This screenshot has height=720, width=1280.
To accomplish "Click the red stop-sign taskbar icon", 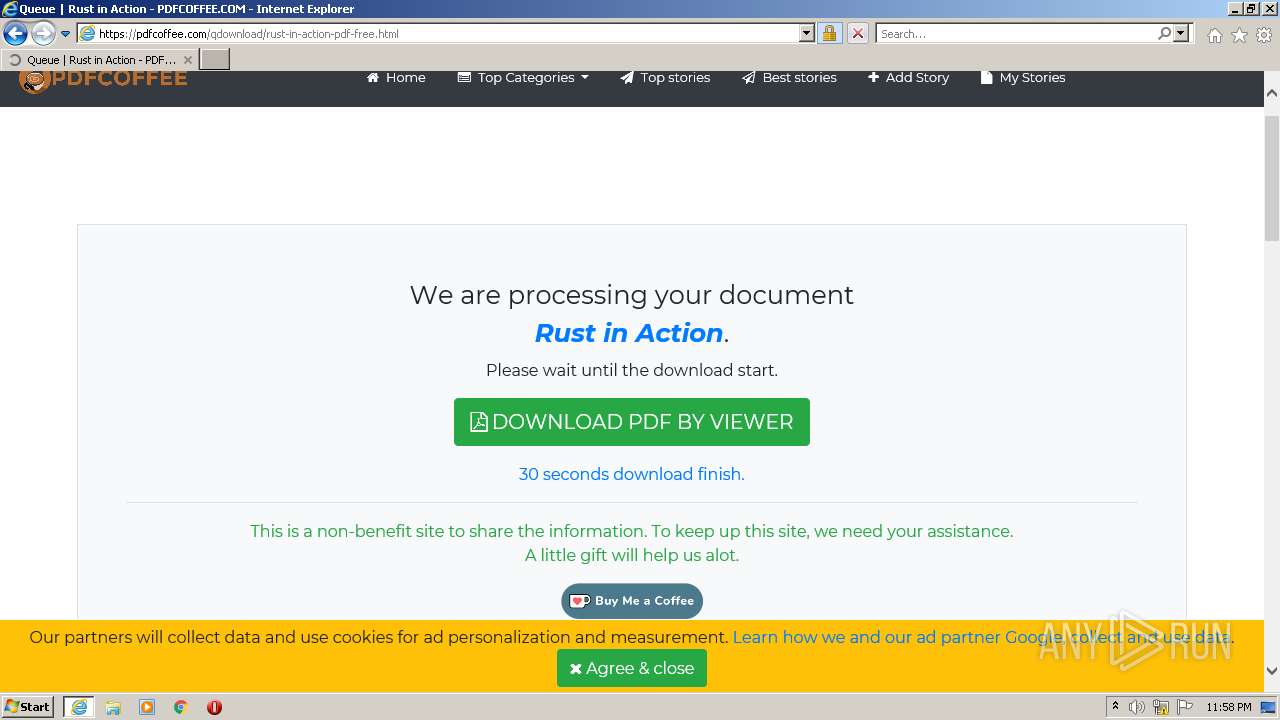I will click(x=214, y=707).
